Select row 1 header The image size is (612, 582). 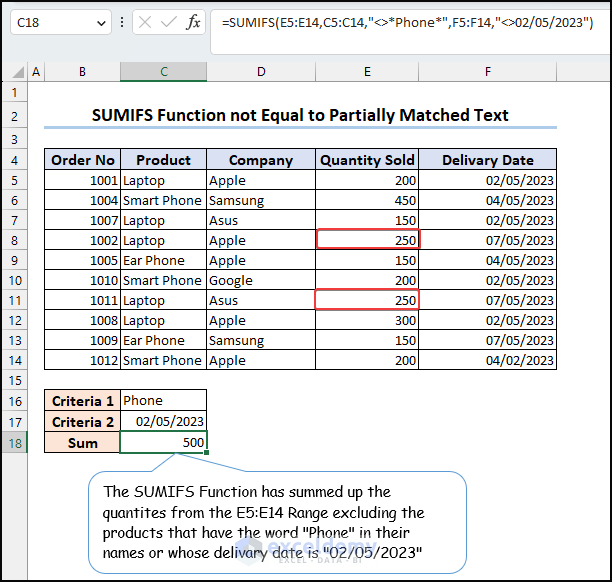14,93
